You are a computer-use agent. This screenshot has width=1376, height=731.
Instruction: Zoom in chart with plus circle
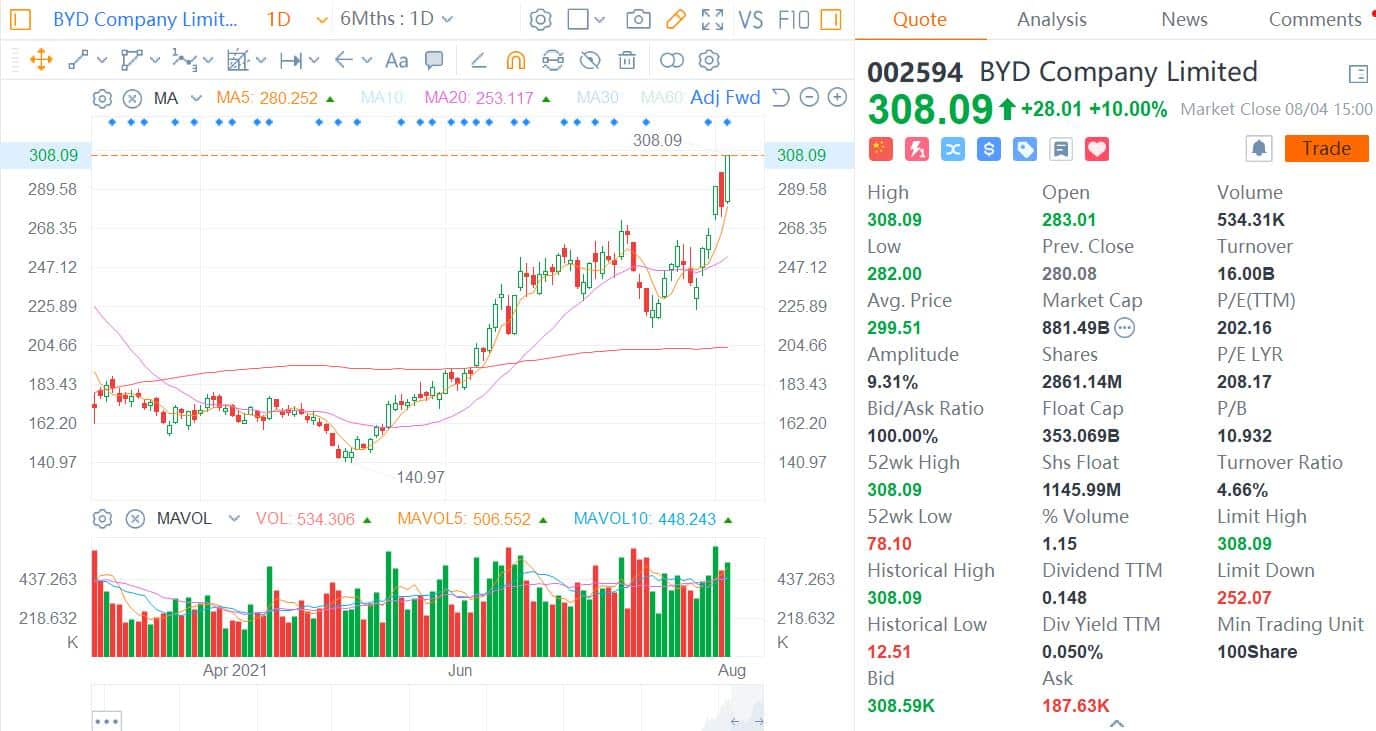(837, 98)
